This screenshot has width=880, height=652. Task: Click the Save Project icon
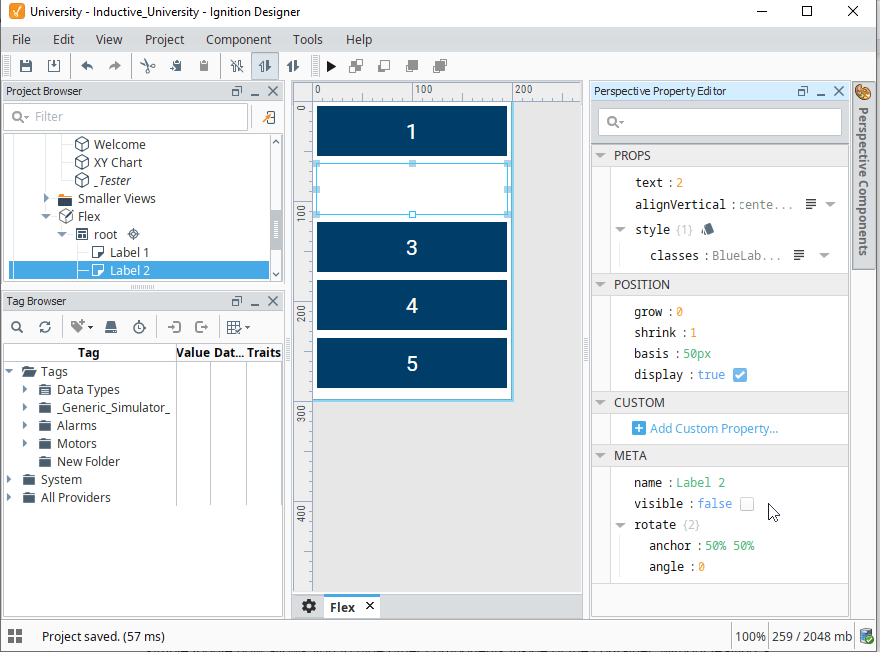coord(26,66)
